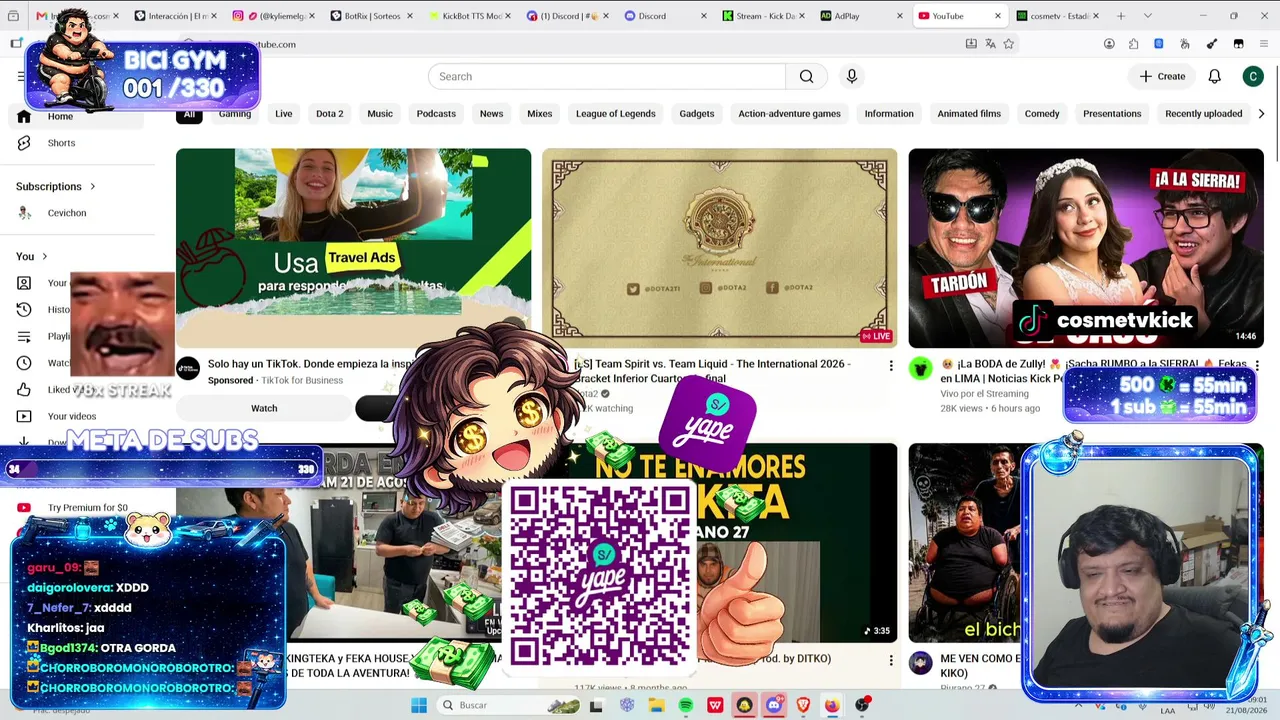Open the Windows Start menu

419,705
